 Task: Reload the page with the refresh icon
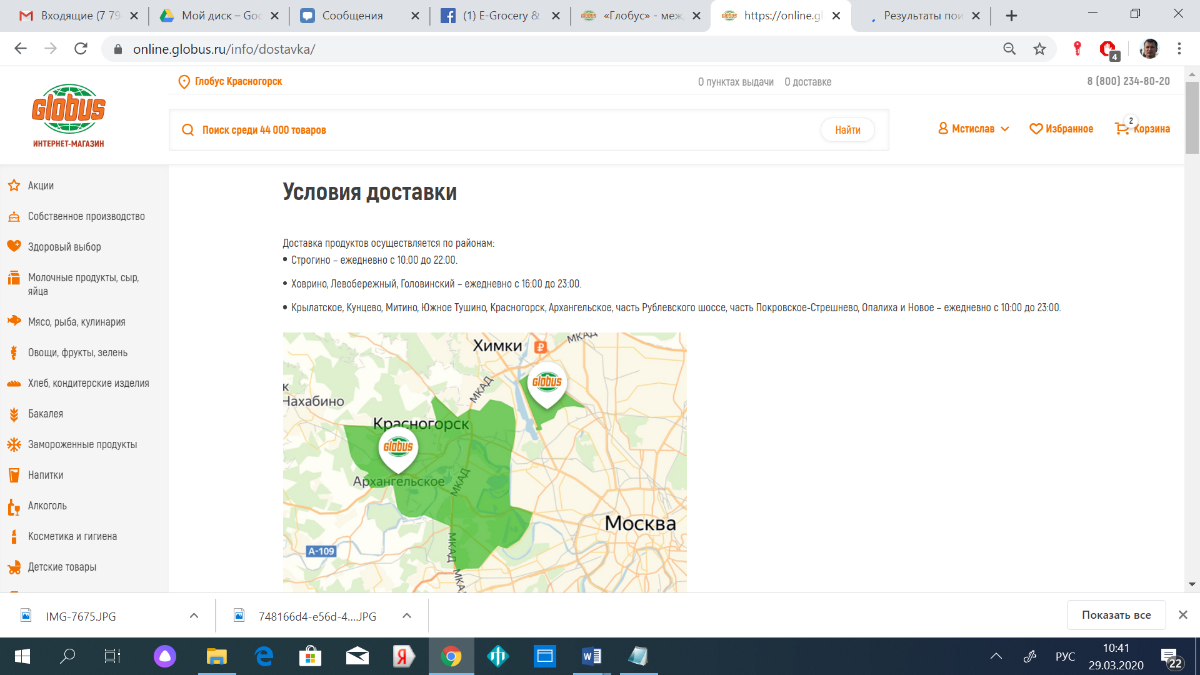(x=81, y=48)
